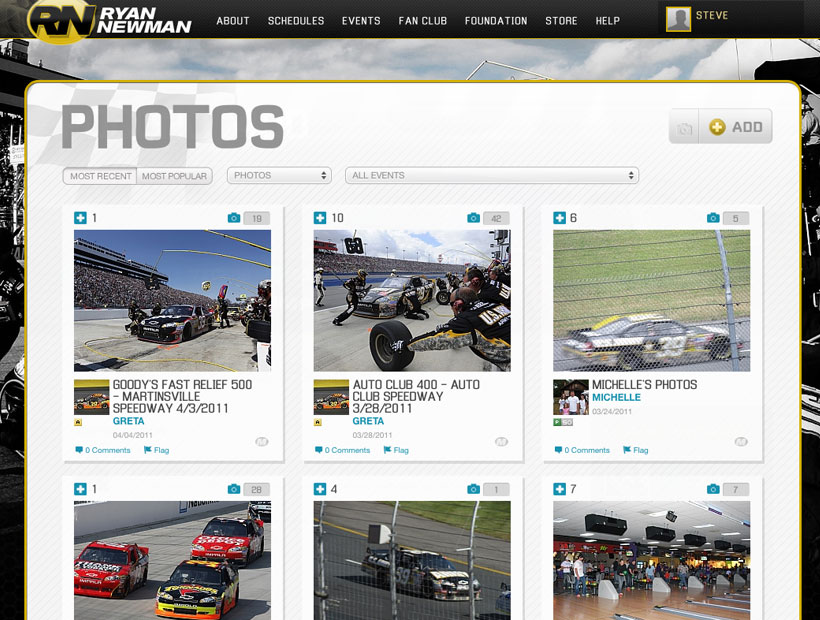This screenshot has height=620, width=820.
Task: Click the plus icon on Auto Club 400 card
Action: pos(320,218)
